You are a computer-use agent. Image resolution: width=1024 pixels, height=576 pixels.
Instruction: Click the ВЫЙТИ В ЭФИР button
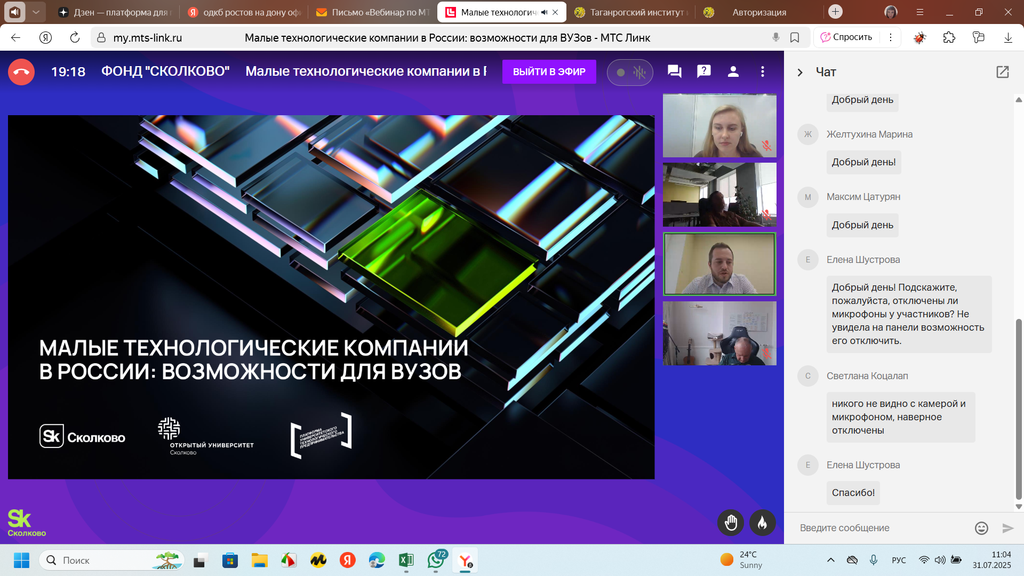click(549, 72)
